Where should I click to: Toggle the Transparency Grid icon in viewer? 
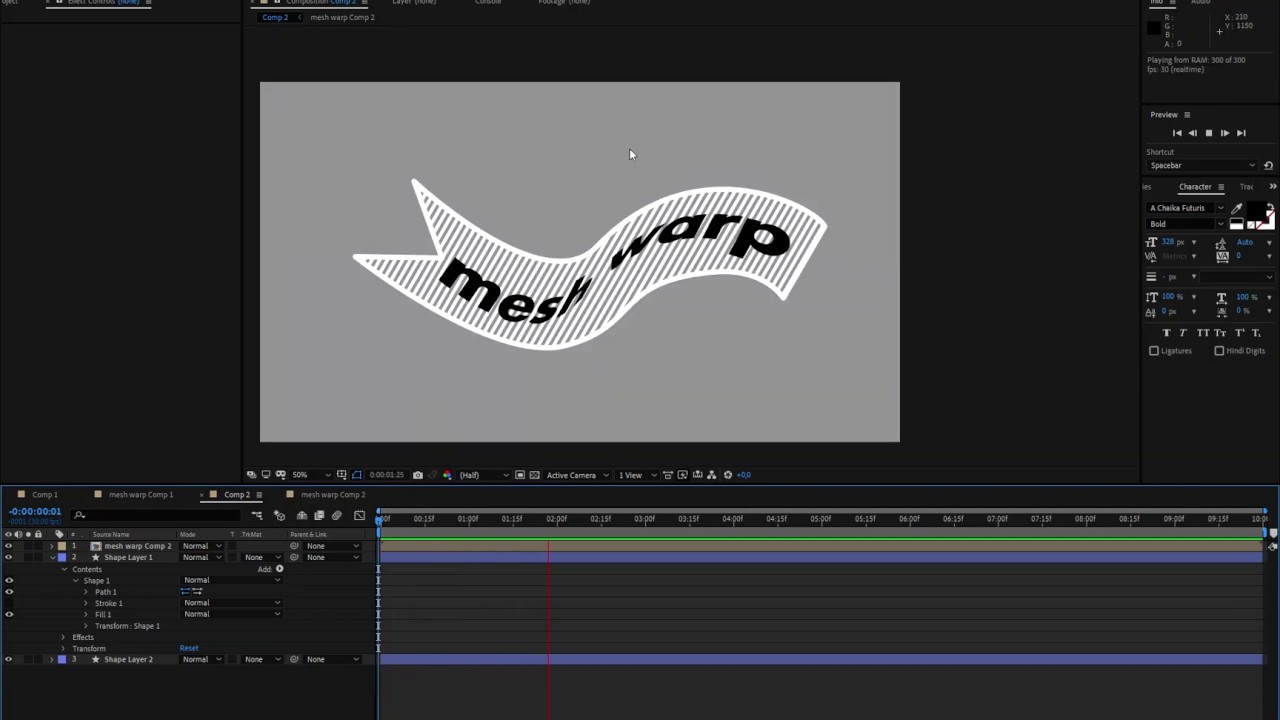pos(534,475)
